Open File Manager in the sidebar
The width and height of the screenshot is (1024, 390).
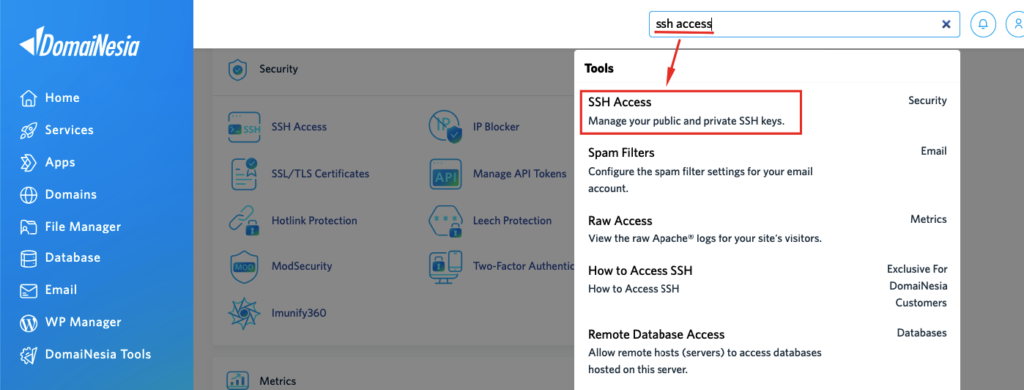coord(83,227)
